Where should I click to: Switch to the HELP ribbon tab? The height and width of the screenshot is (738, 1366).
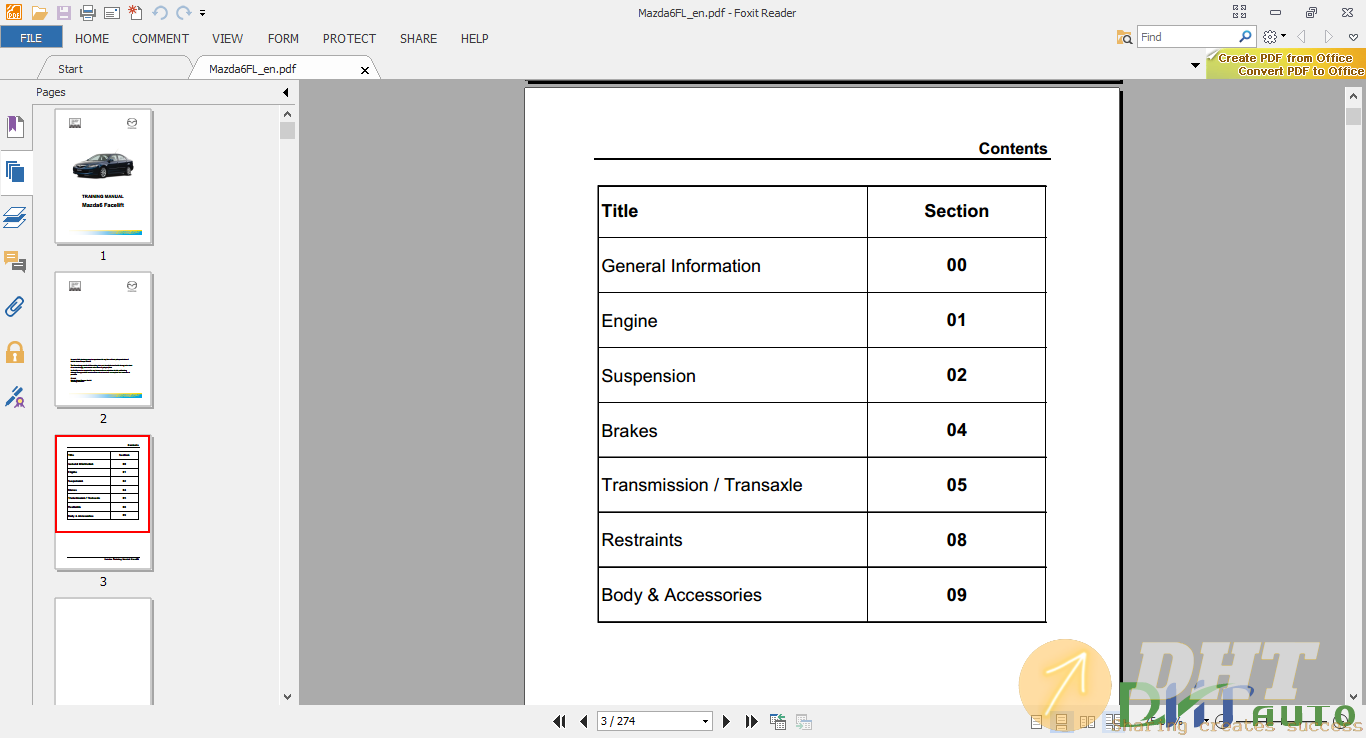coord(474,38)
